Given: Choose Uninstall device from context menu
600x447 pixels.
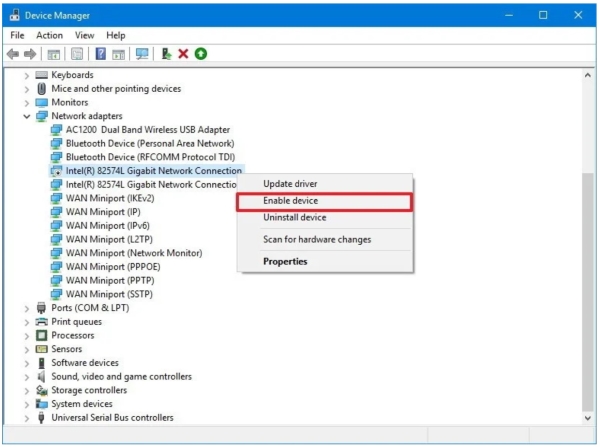Looking at the screenshot, I should tap(325, 218).
